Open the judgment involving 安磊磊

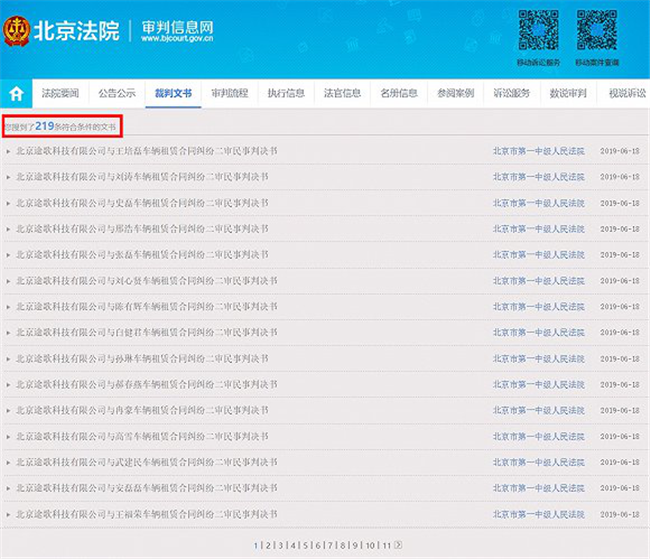point(147,488)
